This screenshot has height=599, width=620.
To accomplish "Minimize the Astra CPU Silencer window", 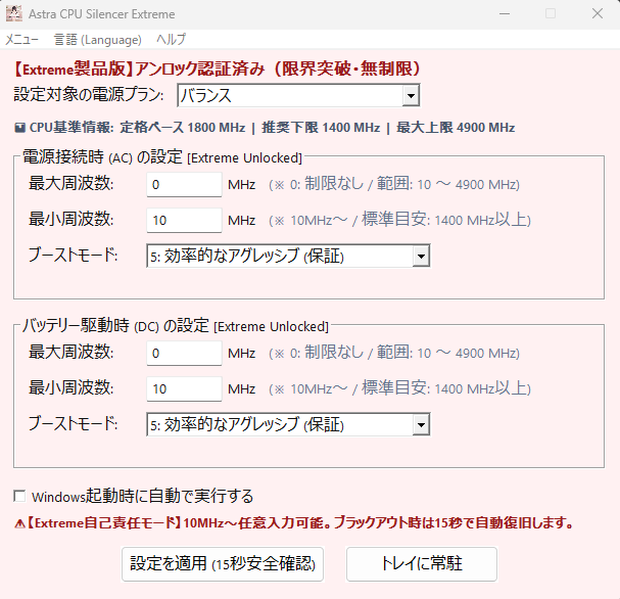I will pyautogui.click(x=504, y=14).
